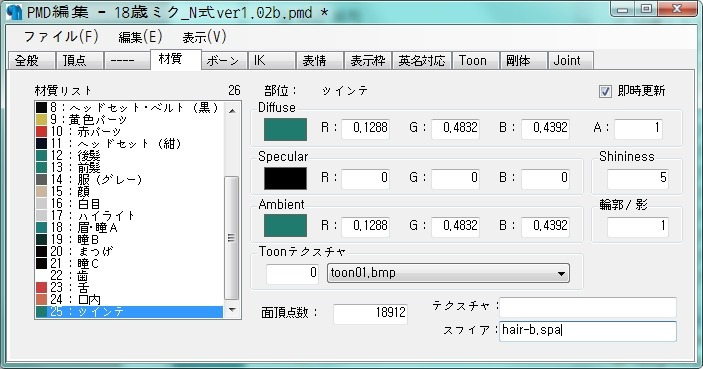Click the Diffuse G value field
Viewport: 703px width, 369px height.
(x=456, y=129)
